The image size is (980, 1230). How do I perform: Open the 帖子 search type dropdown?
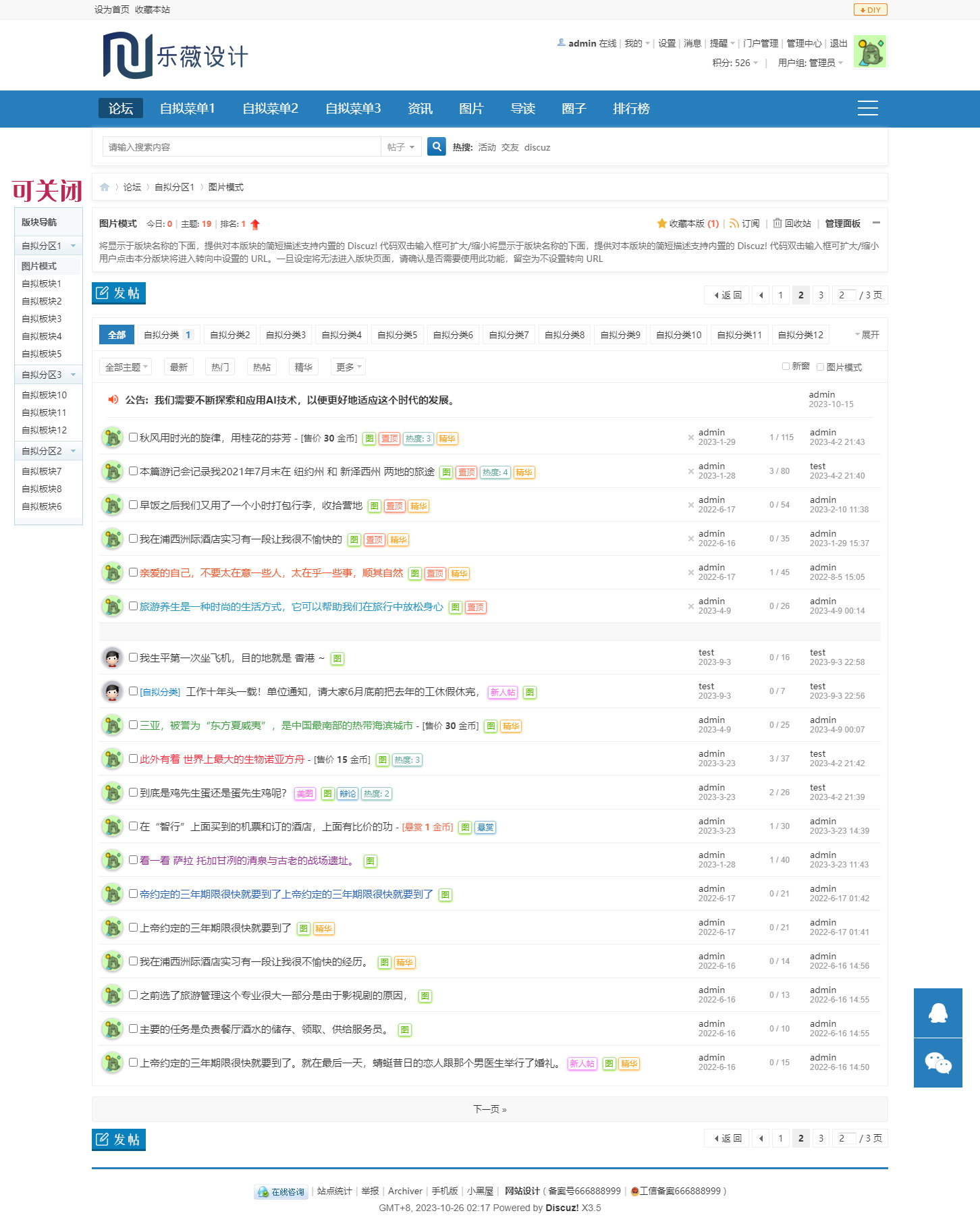401,147
